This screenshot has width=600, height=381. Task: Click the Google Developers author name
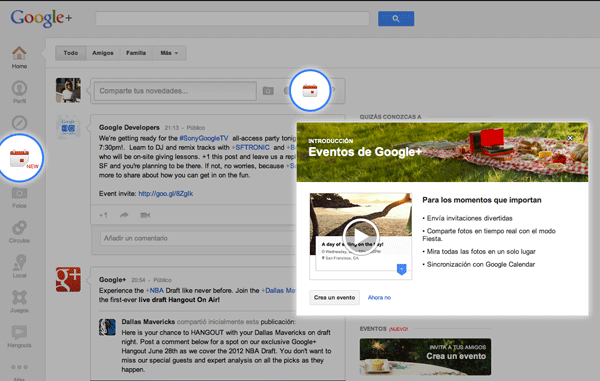[129, 127]
